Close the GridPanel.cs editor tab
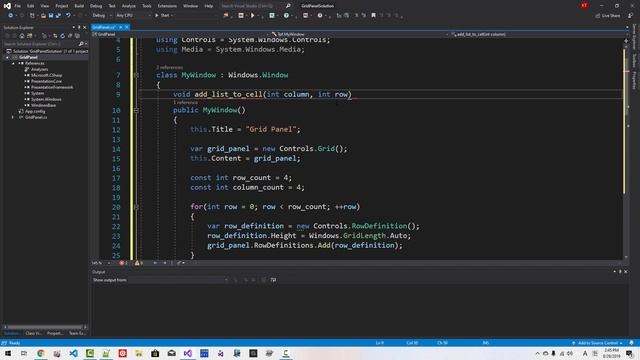Image resolution: width=640 pixels, height=360 pixels. coord(127,27)
